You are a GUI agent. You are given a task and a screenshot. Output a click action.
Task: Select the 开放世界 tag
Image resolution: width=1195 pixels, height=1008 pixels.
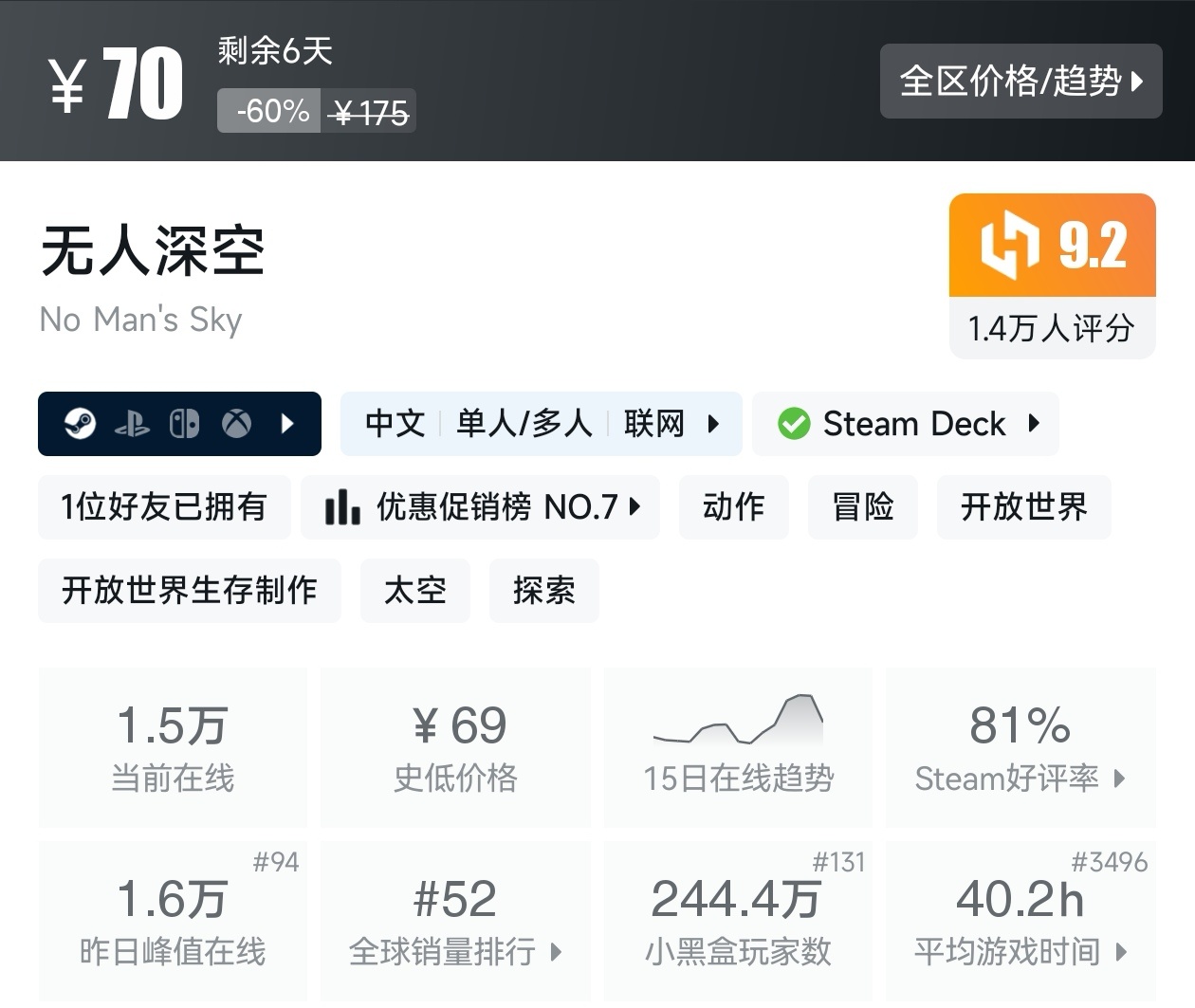[x=1023, y=507]
